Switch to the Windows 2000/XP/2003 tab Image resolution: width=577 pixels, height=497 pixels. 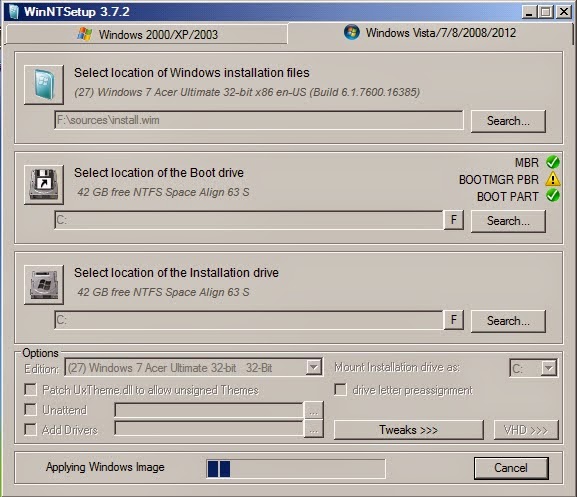[x=147, y=34]
